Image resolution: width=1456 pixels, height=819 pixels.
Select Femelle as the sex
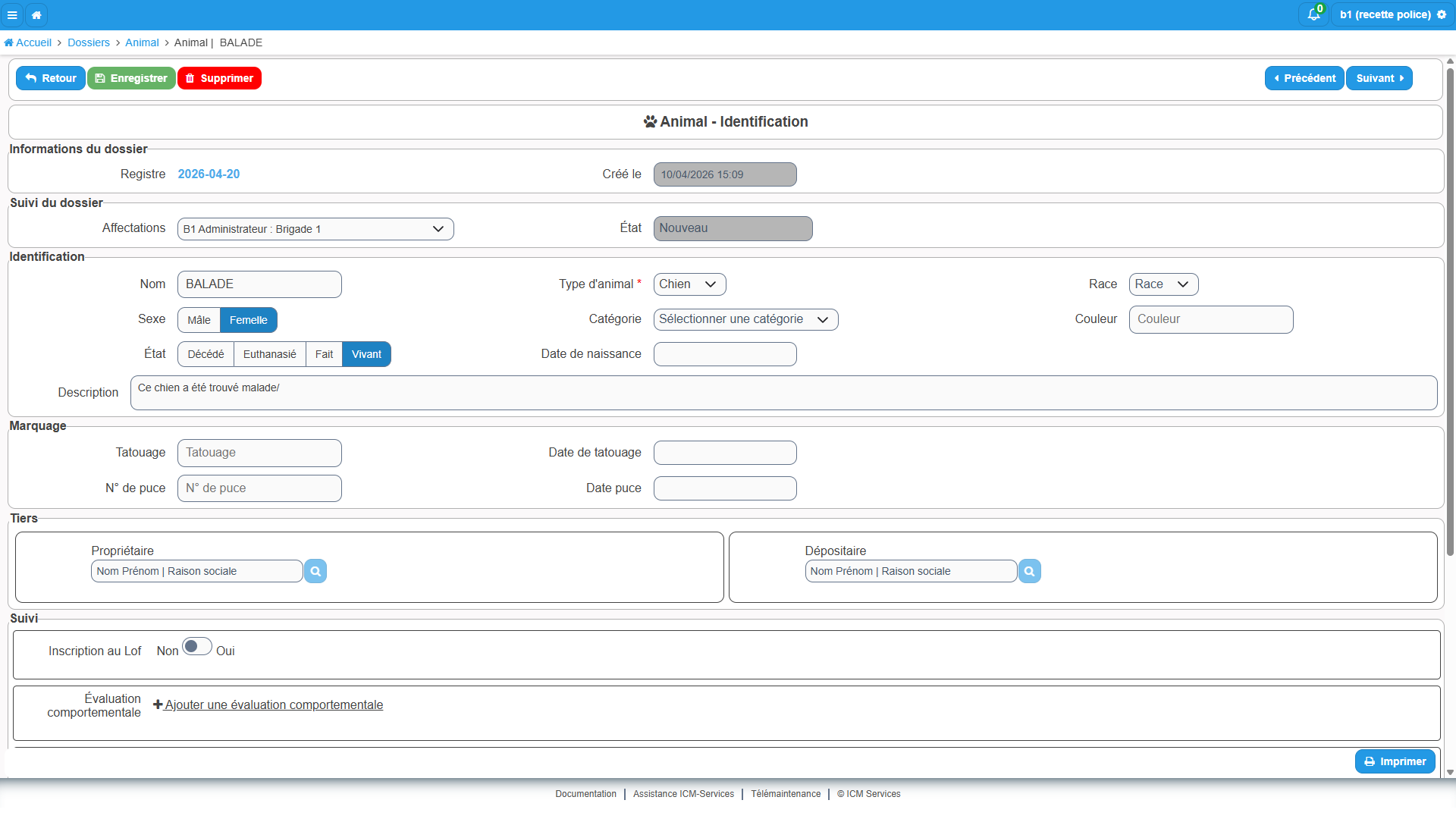tap(248, 320)
